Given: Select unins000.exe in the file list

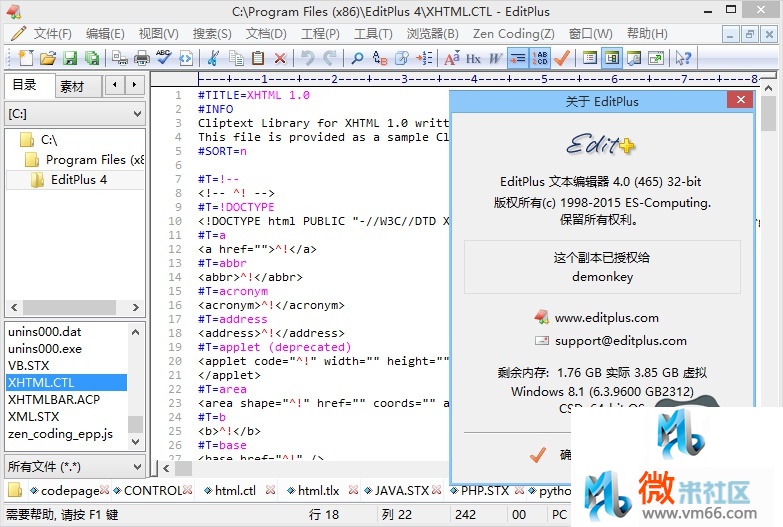Looking at the screenshot, I should pyautogui.click(x=45, y=349).
